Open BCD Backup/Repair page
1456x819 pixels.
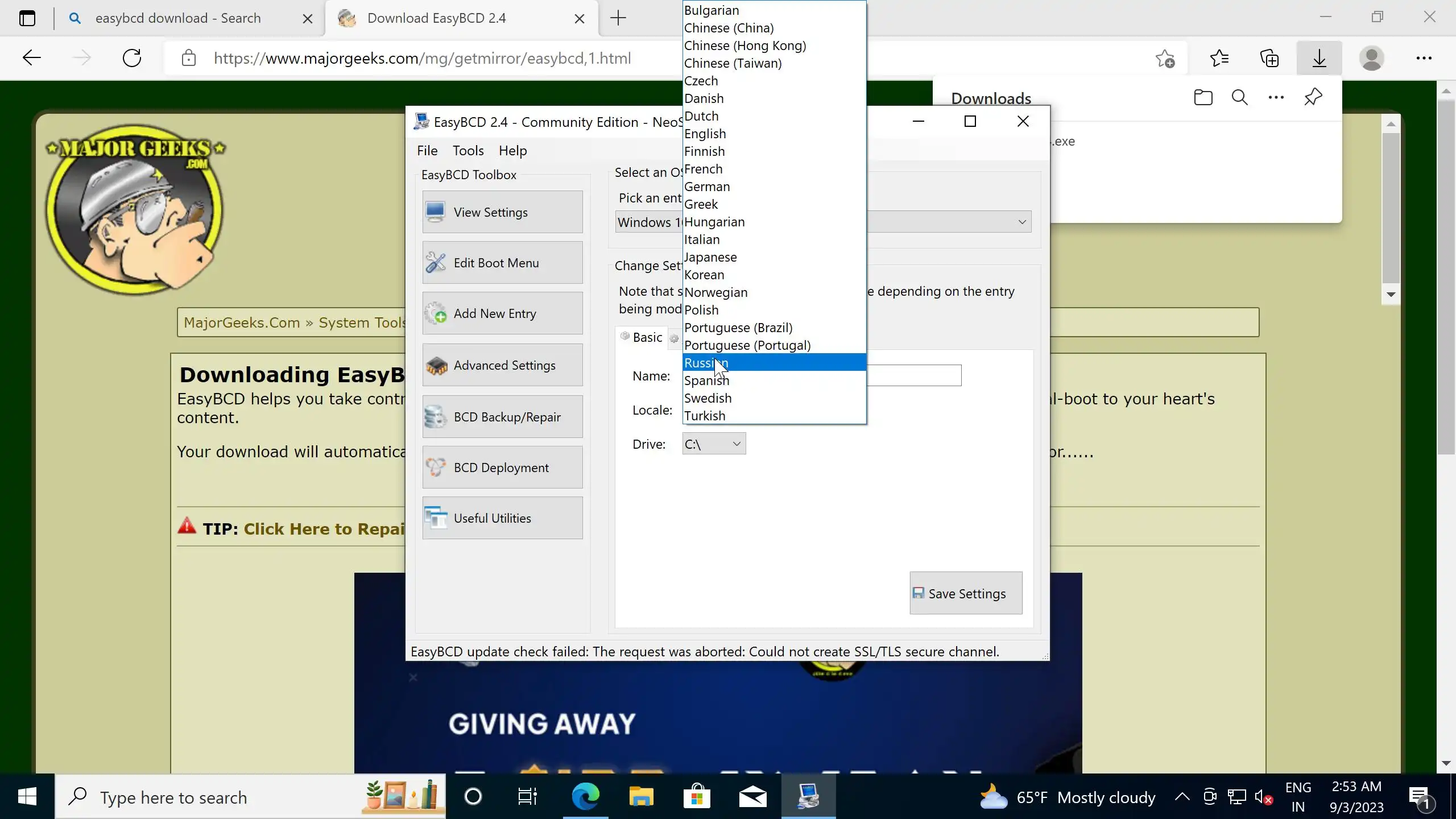(x=502, y=417)
